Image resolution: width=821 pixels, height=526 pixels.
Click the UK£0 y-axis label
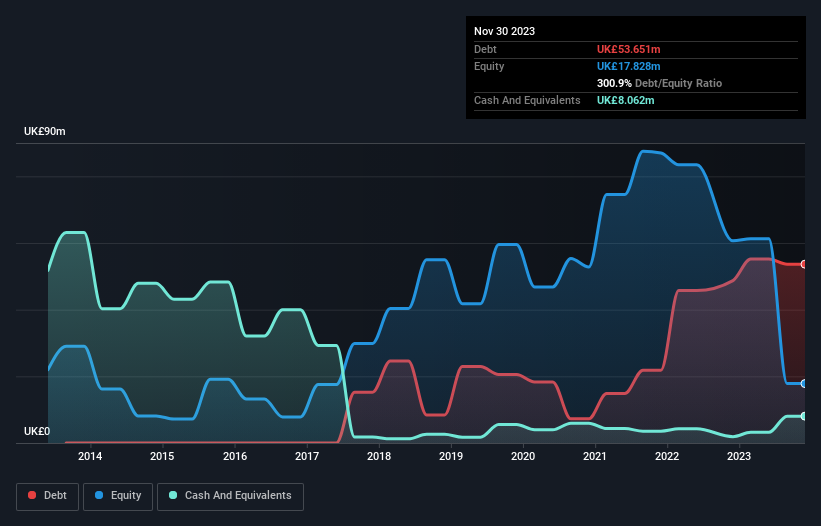tap(37, 431)
